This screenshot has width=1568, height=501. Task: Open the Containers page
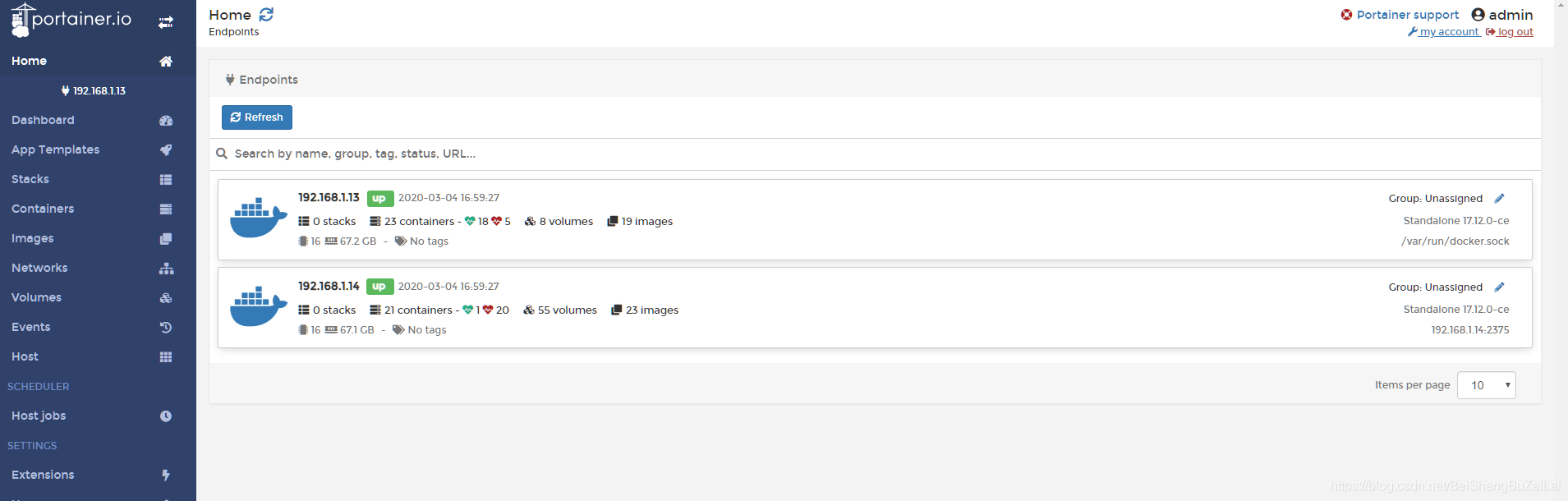click(x=43, y=209)
